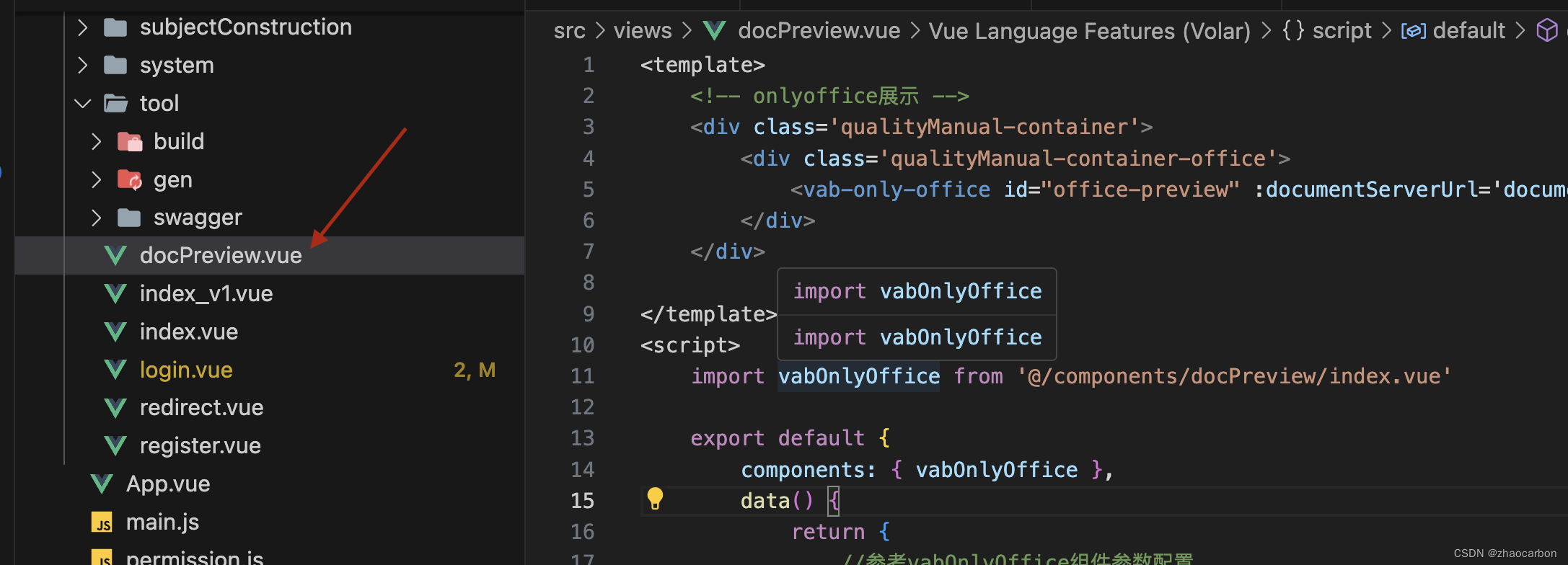Image resolution: width=1568 pixels, height=565 pixels.
Task: Click 'Vue Language Features (Volar)' breadcrumb
Action: click(1089, 31)
